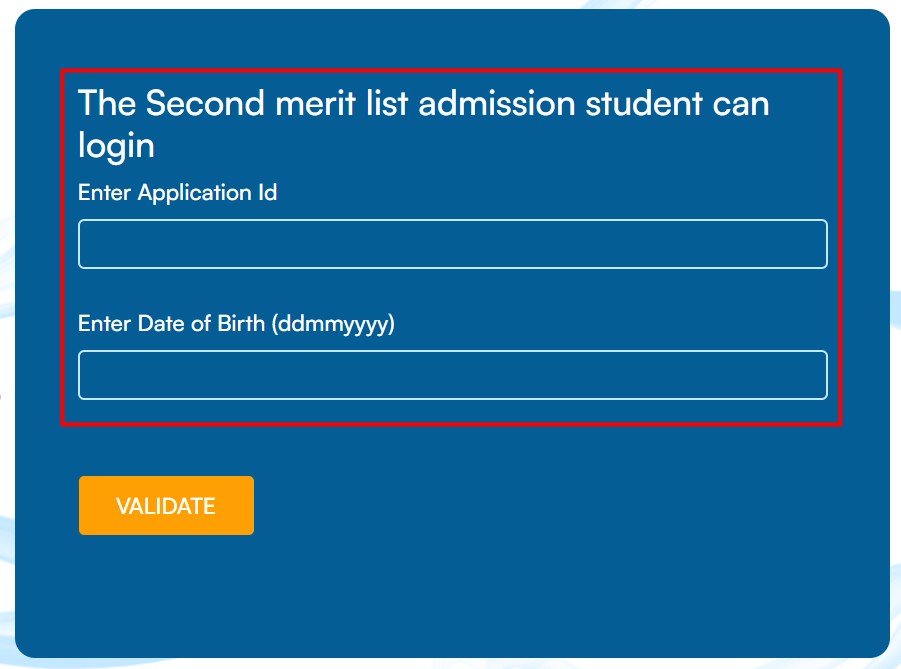Select the word login in the heading
Viewport: 901px width, 669px height.
pyautogui.click(x=114, y=145)
